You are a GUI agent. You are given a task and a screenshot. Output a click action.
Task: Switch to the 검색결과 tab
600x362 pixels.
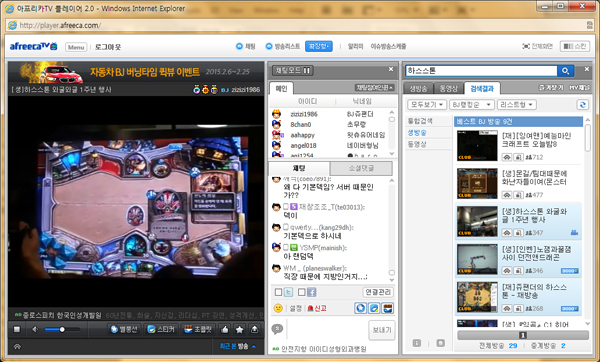click(x=482, y=89)
